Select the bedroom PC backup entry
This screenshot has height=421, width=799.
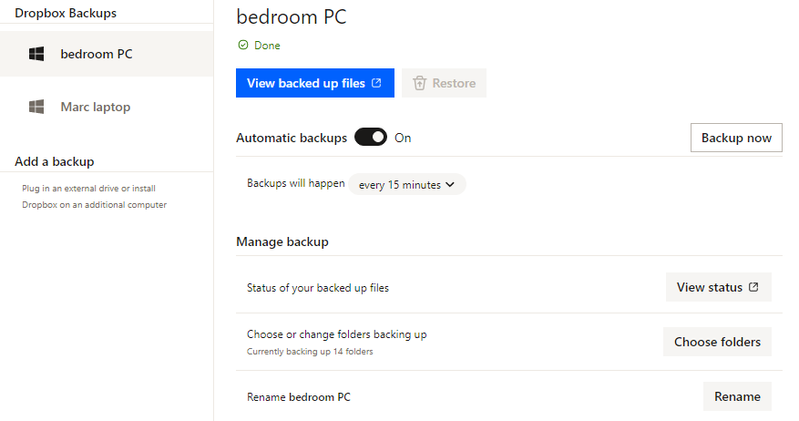96,54
